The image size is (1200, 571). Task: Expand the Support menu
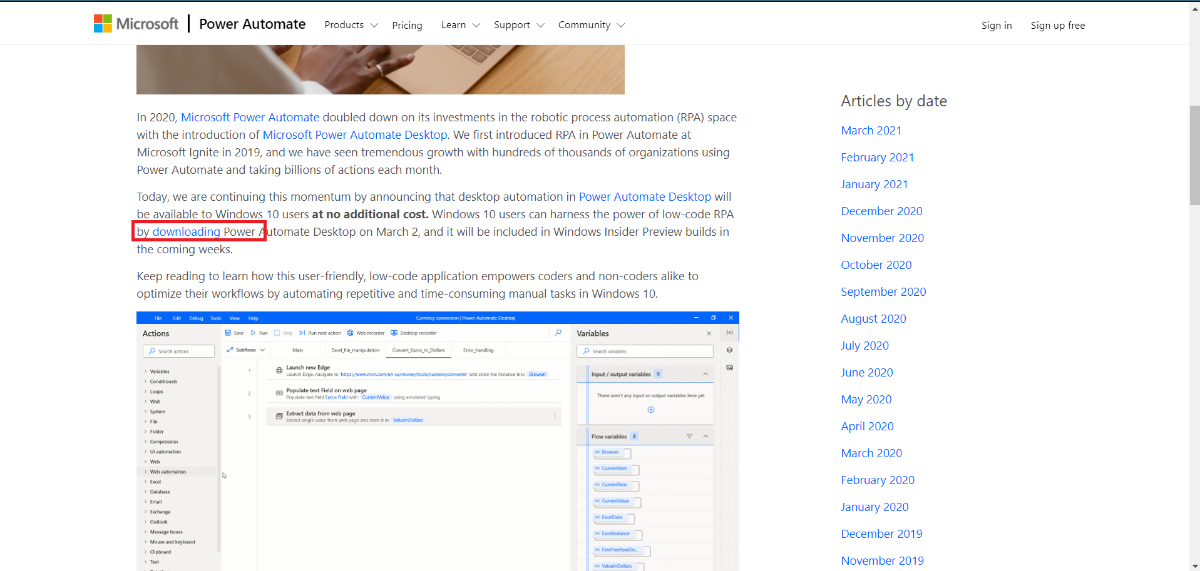pyautogui.click(x=519, y=25)
